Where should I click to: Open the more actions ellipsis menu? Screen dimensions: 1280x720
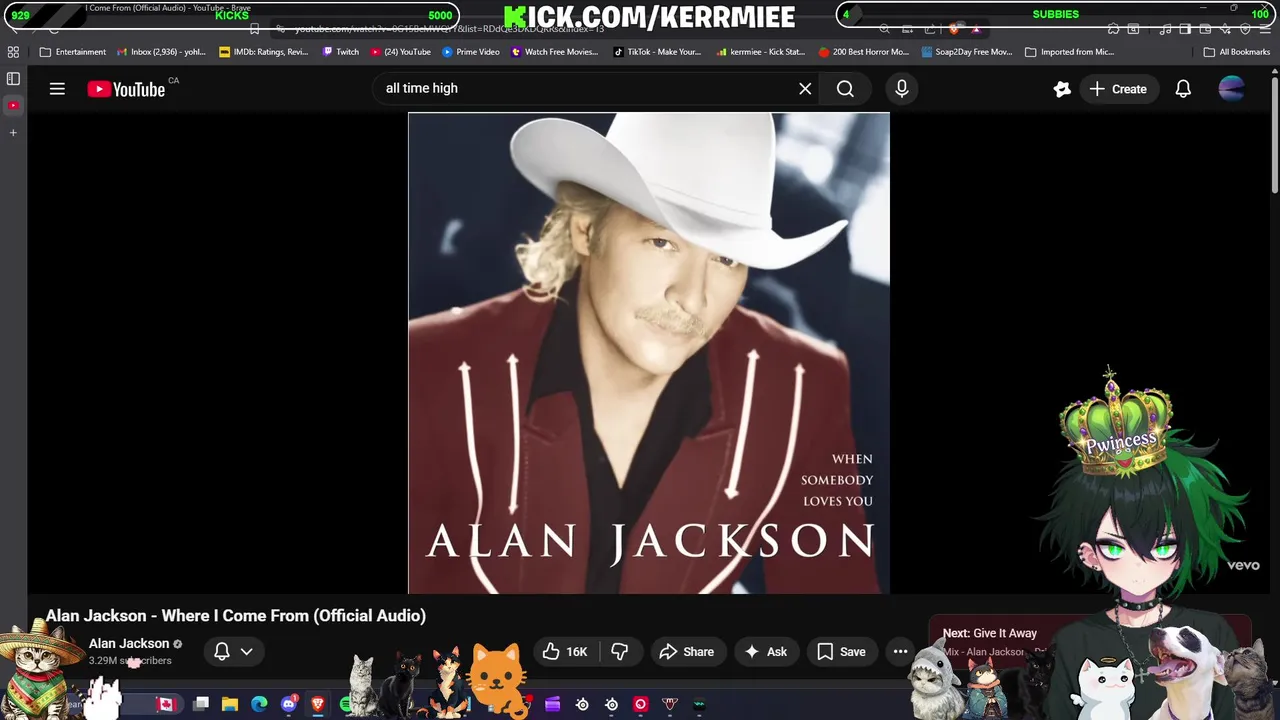click(x=900, y=652)
